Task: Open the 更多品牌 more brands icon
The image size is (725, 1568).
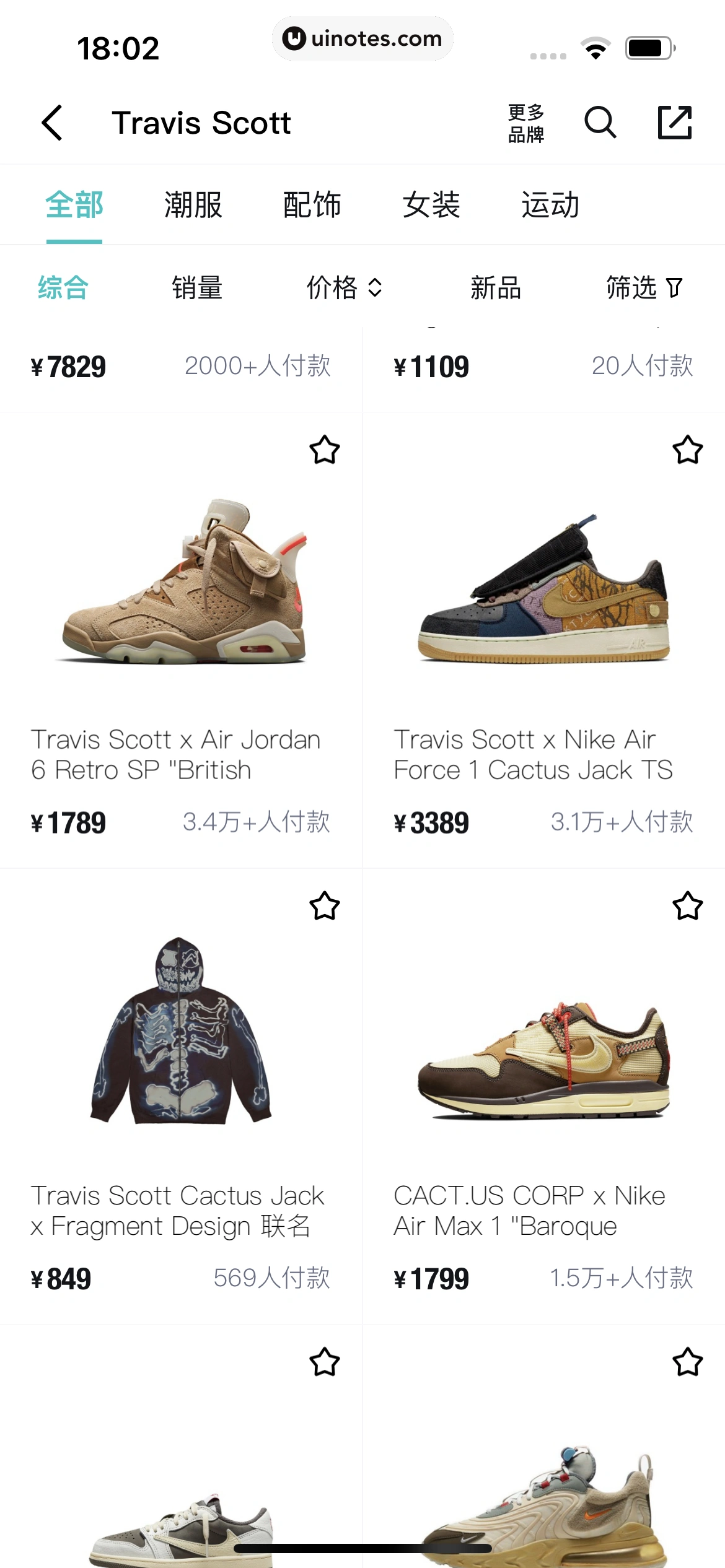Action: pos(526,123)
